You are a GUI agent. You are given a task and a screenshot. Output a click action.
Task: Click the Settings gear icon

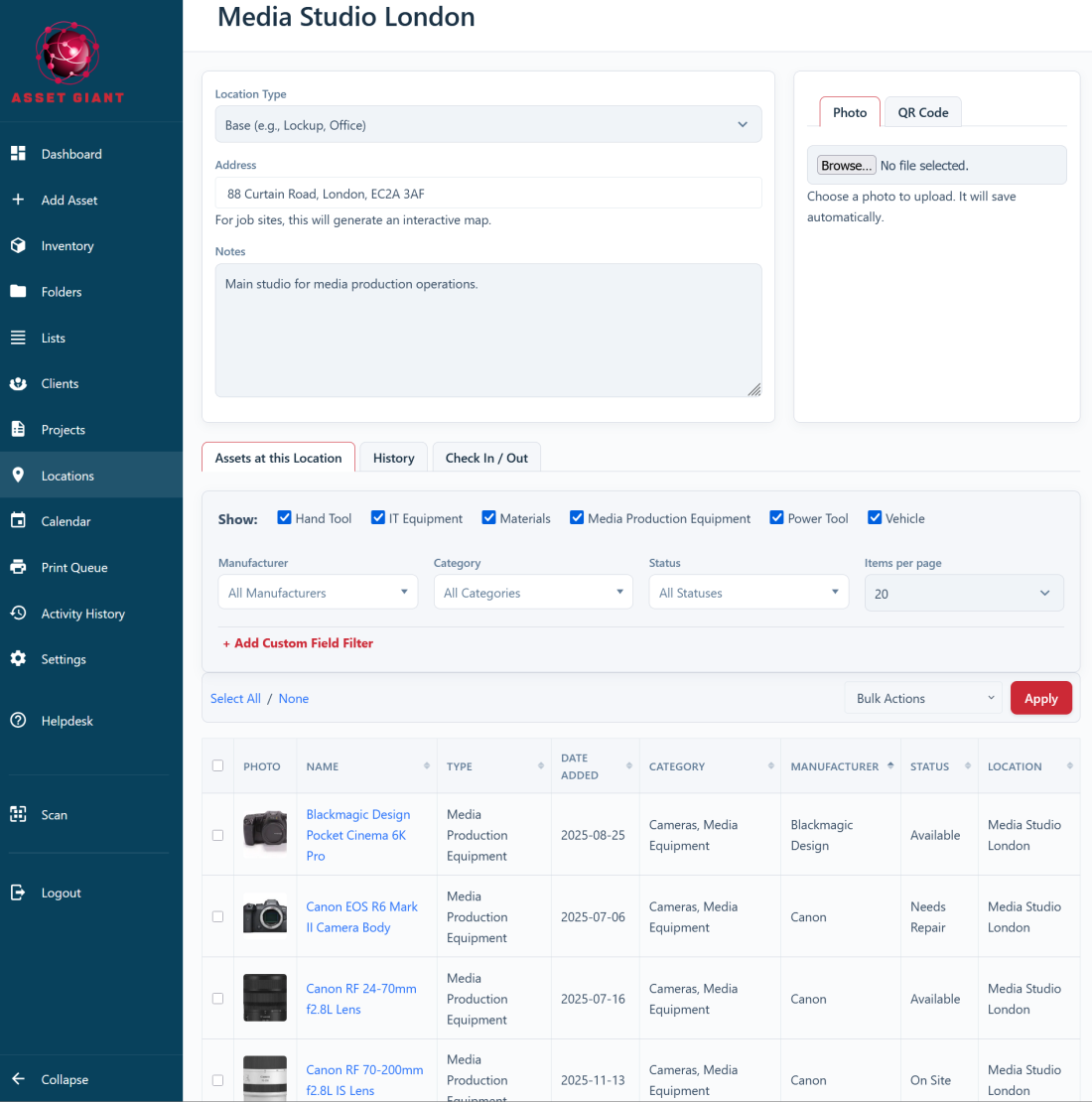pyautogui.click(x=18, y=658)
